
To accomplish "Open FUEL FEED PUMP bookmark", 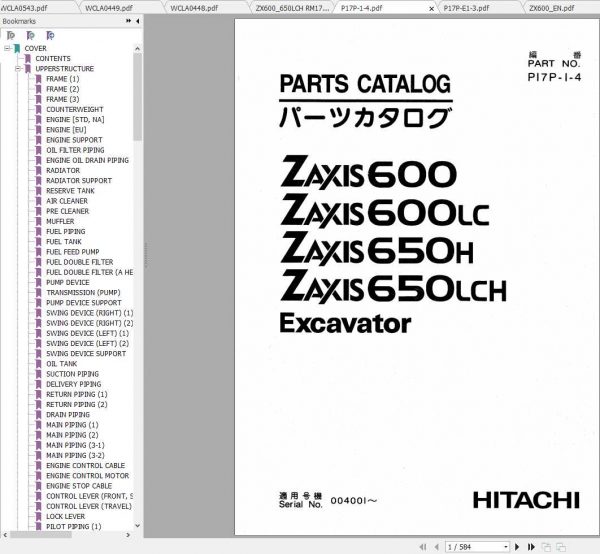I will tap(73, 252).
